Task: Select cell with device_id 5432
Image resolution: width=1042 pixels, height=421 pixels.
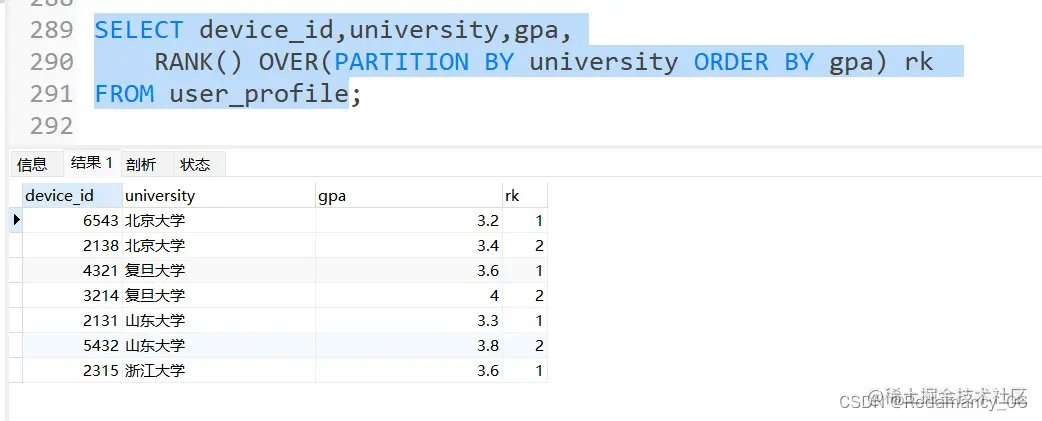Action: (72, 345)
